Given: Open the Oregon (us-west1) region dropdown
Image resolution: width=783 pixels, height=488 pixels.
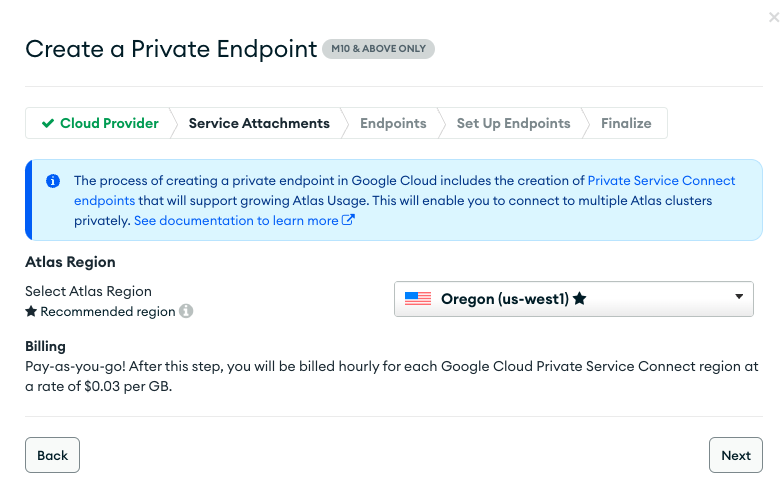Looking at the screenshot, I should 573,298.
